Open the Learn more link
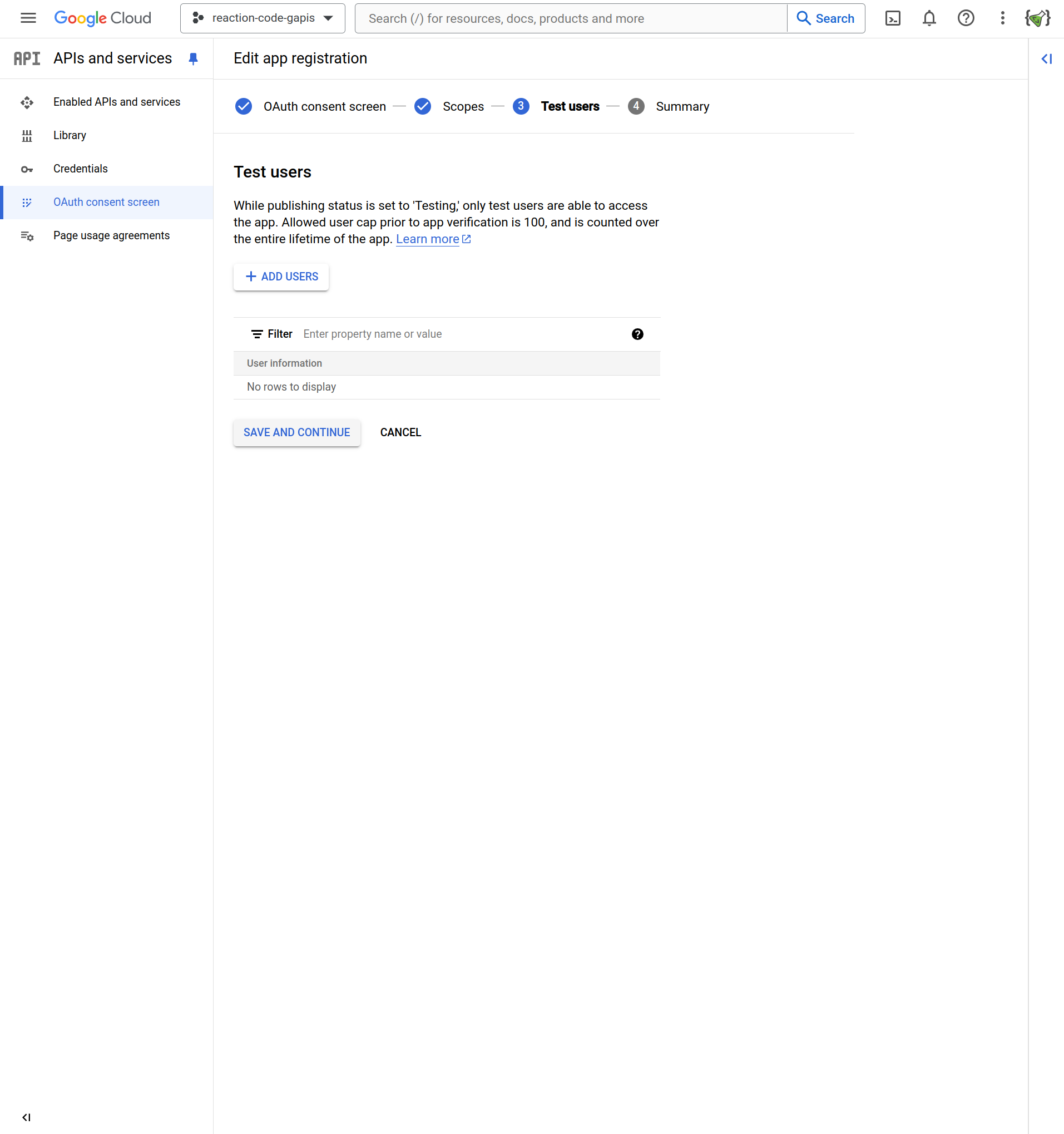1064x1134 pixels. pyautogui.click(x=427, y=240)
